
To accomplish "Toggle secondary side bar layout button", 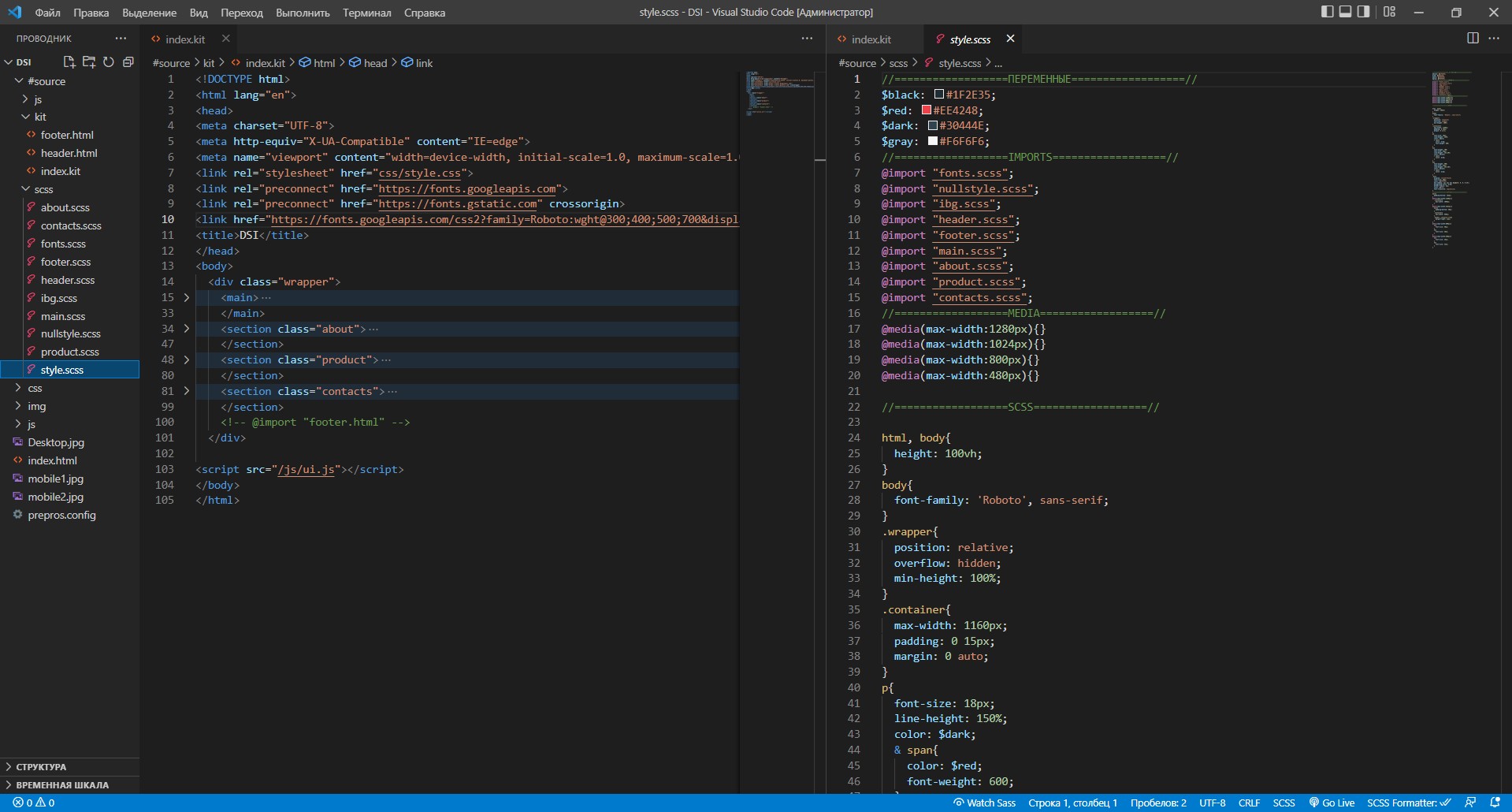I will click(x=1364, y=12).
